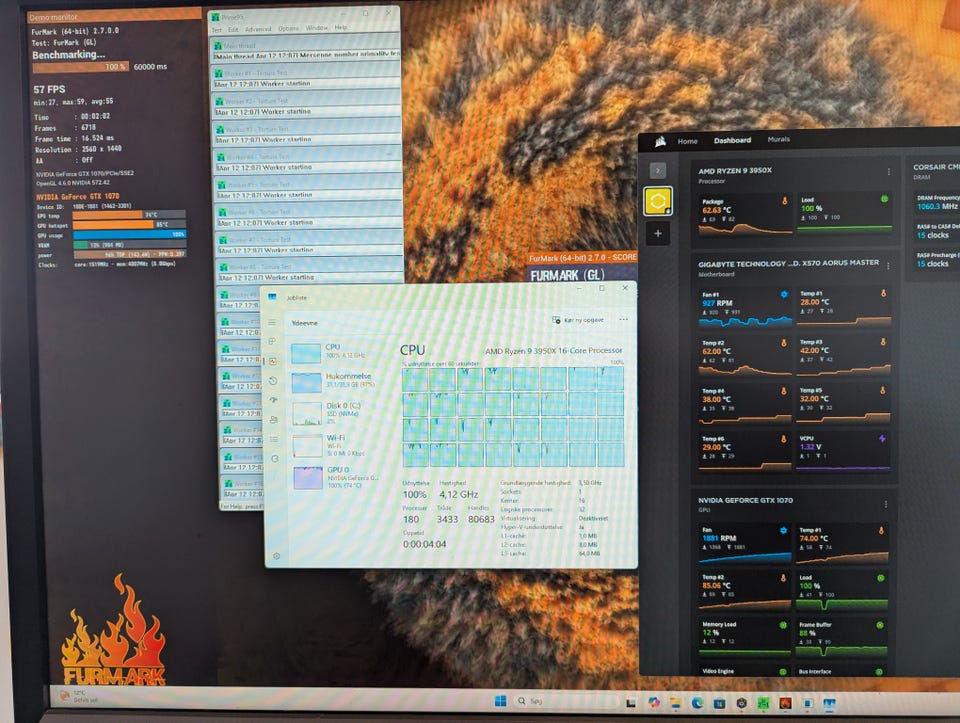Open the Copilot icon on the taskbar
Screen dimensions: 960x723
[653, 703]
